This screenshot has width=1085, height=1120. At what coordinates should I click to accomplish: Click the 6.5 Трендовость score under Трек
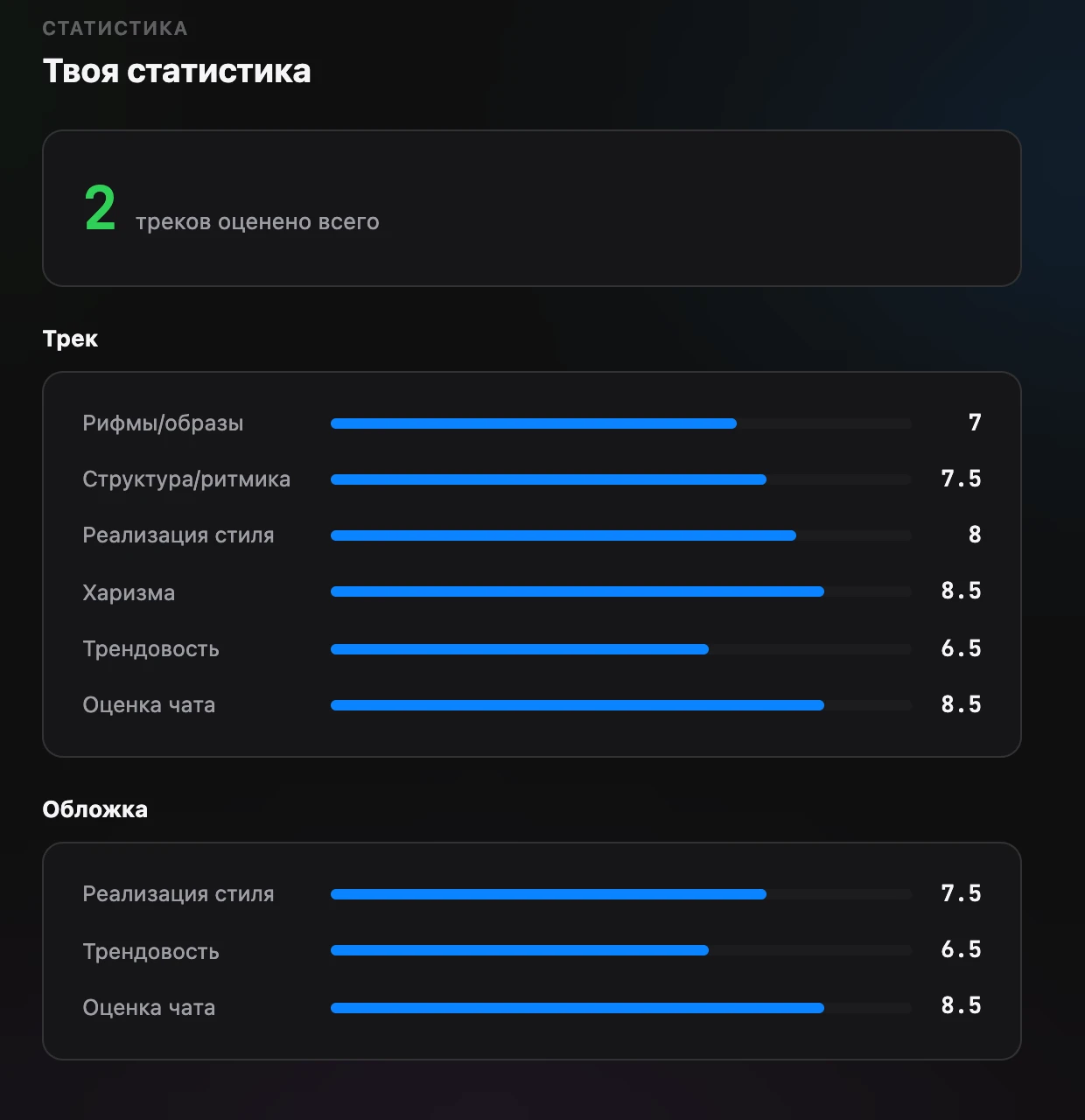pos(961,648)
